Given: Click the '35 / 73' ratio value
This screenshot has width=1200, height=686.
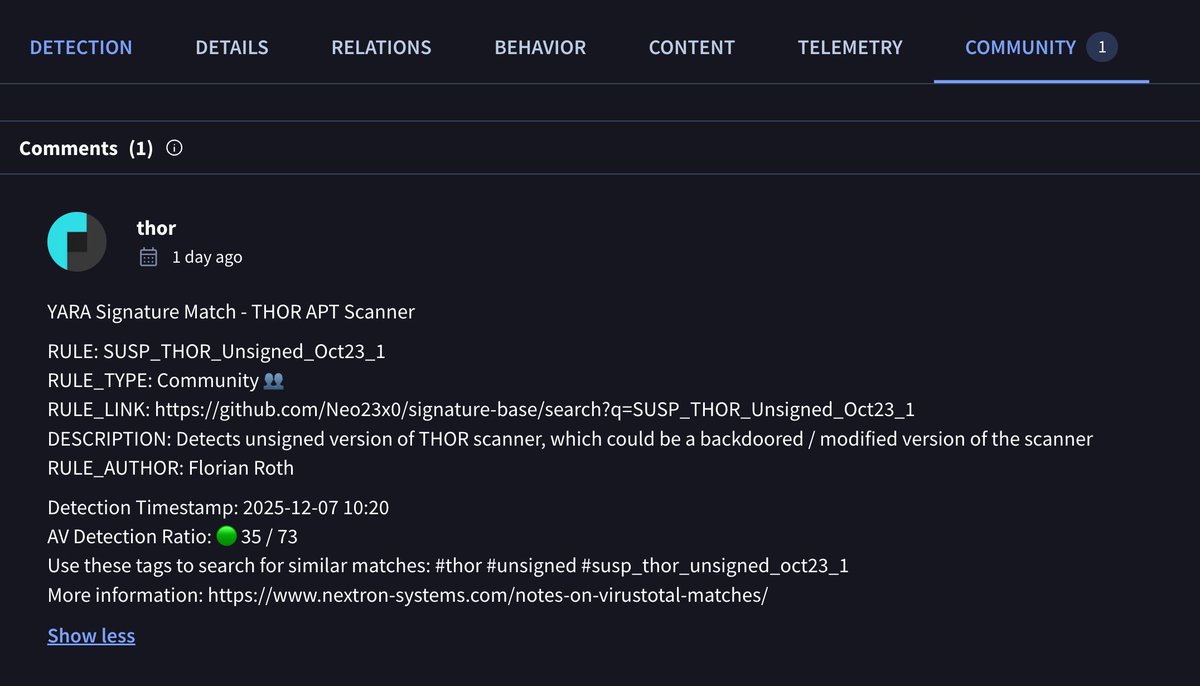Looking at the screenshot, I should pyautogui.click(x=269, y=537).
